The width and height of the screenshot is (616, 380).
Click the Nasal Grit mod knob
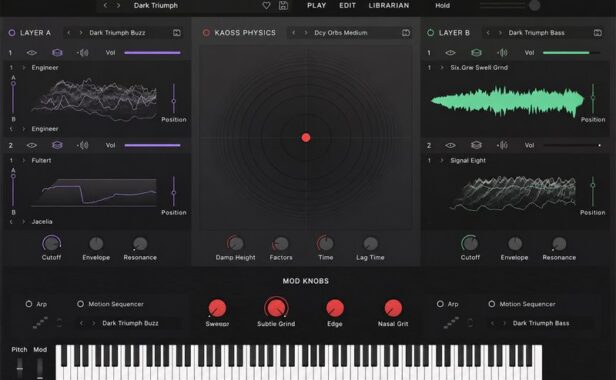[393, 308]
